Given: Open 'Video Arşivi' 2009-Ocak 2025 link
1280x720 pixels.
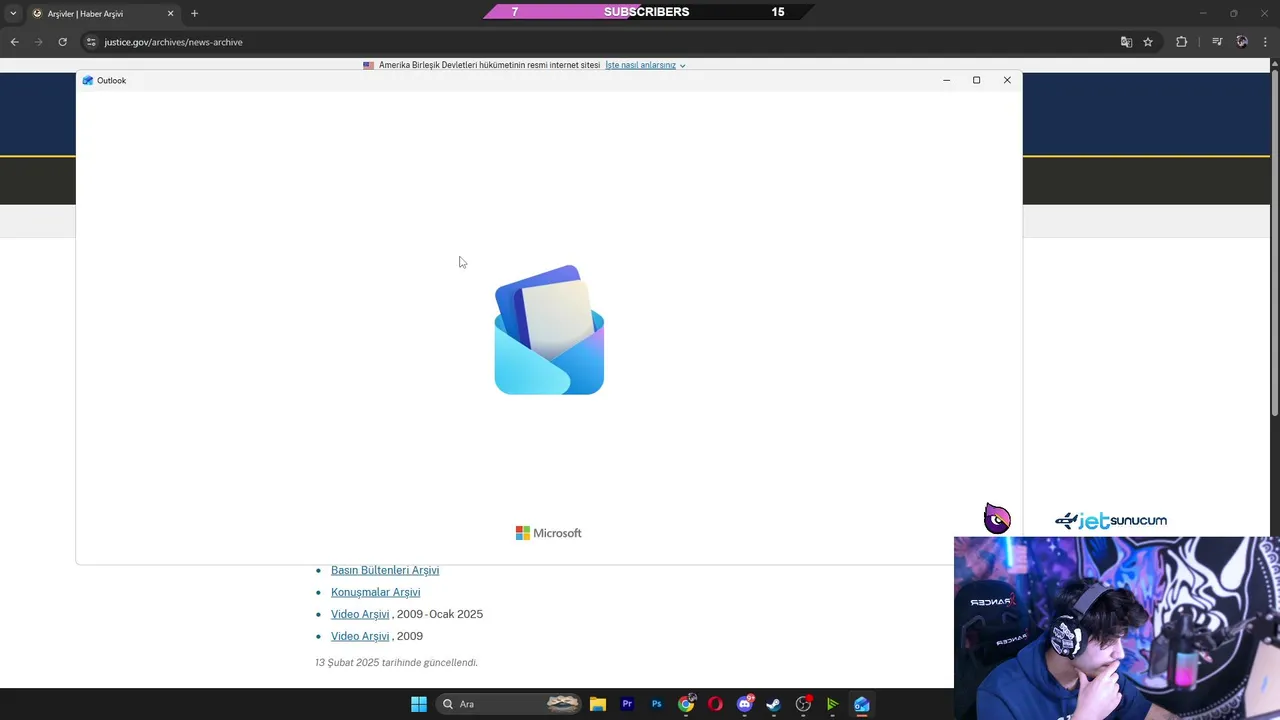Looking at the screenshot, I should [x=360, y=614].
